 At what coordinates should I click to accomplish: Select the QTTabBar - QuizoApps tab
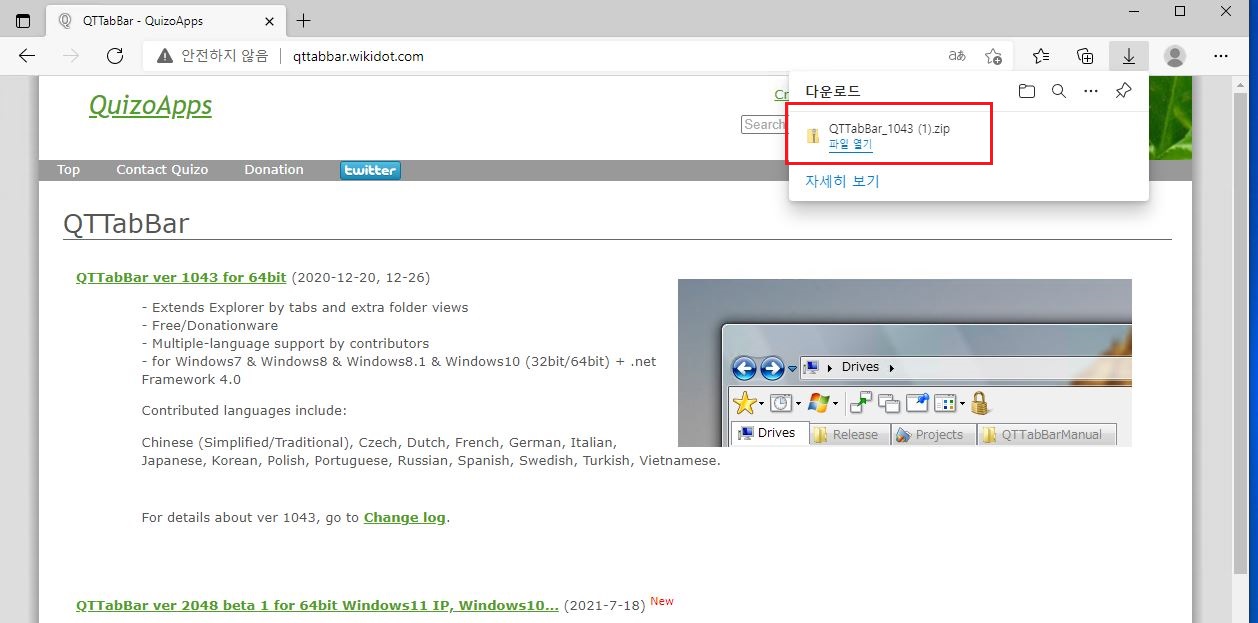pos(167,21)
